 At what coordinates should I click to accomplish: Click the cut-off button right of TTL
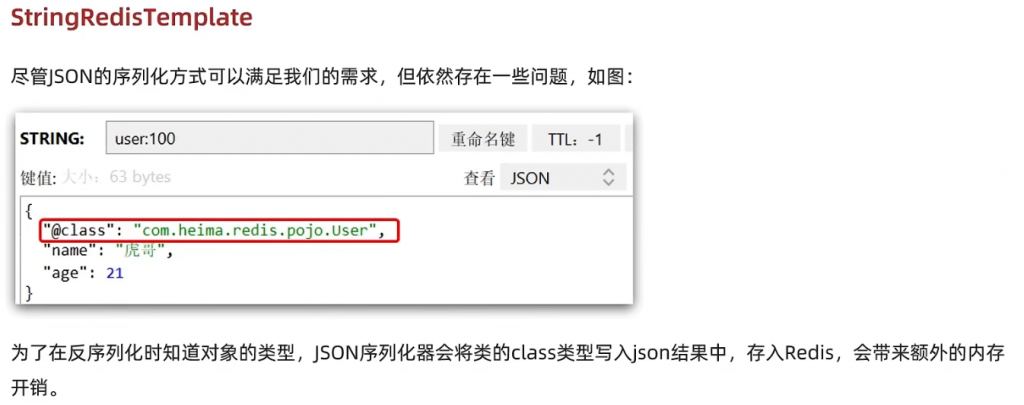click(629, 138)
